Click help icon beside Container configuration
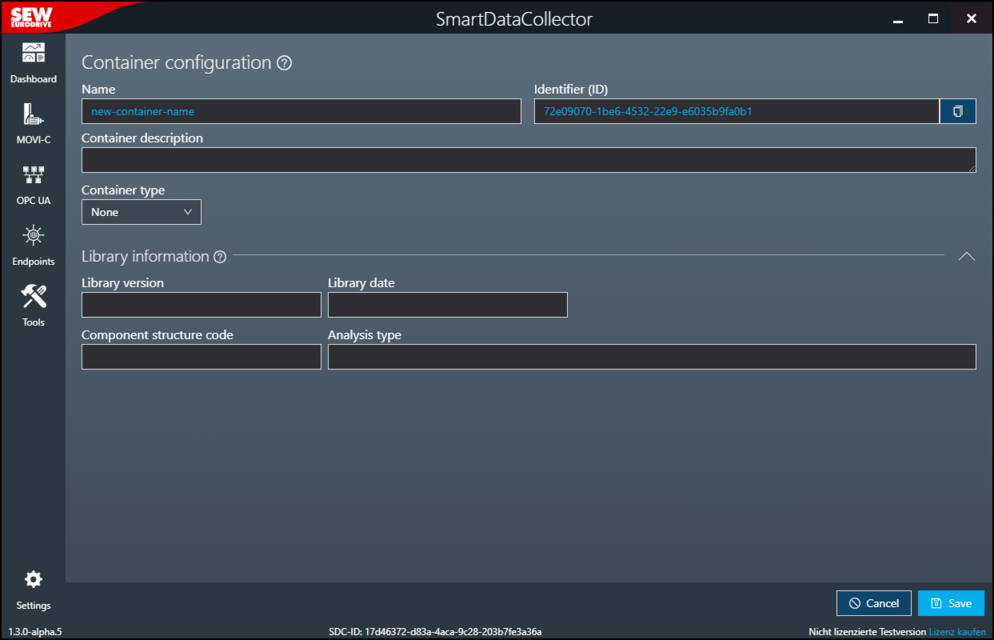 (284, 63)
